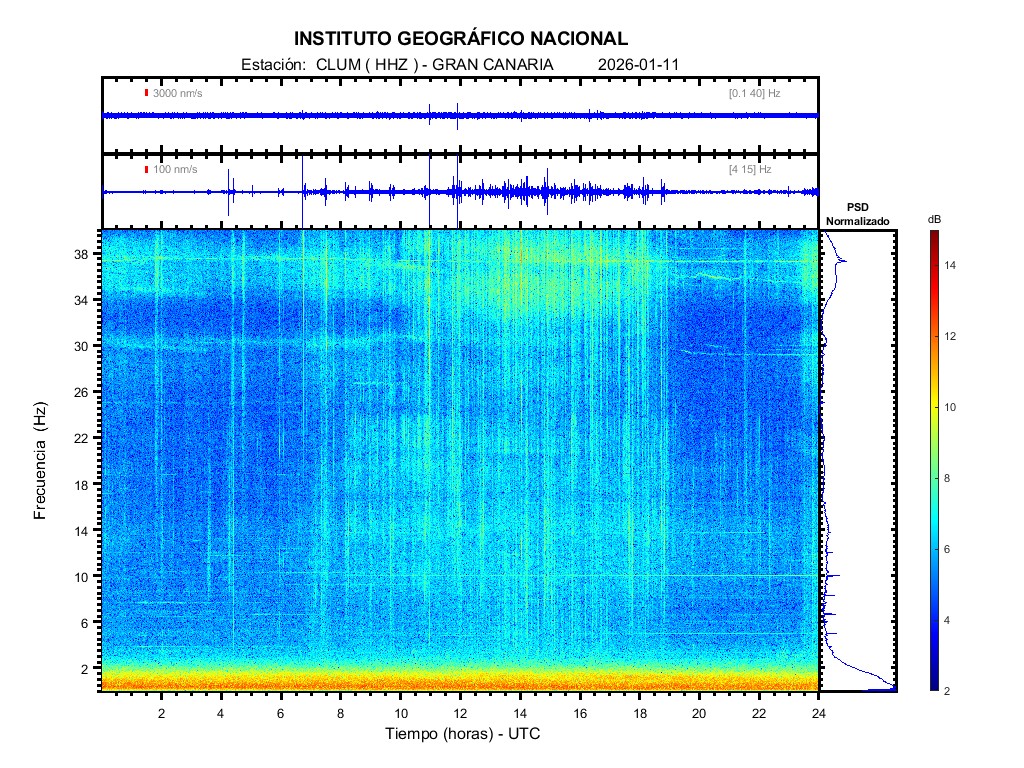
Task: Click the [0.1 40] Hz filter label
Action: (754, 93)
